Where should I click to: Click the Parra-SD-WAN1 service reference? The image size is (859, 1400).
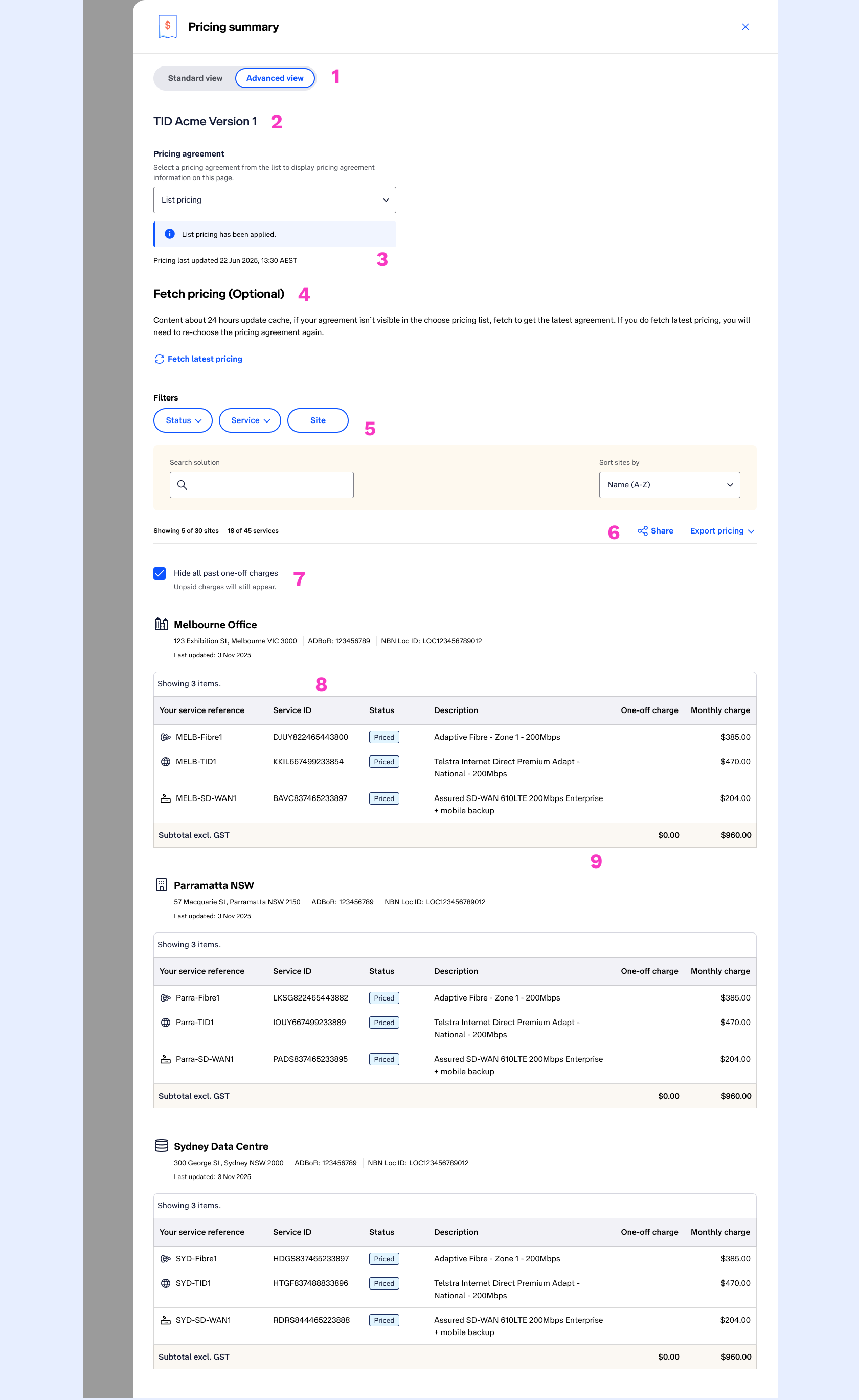point(205,1059)
